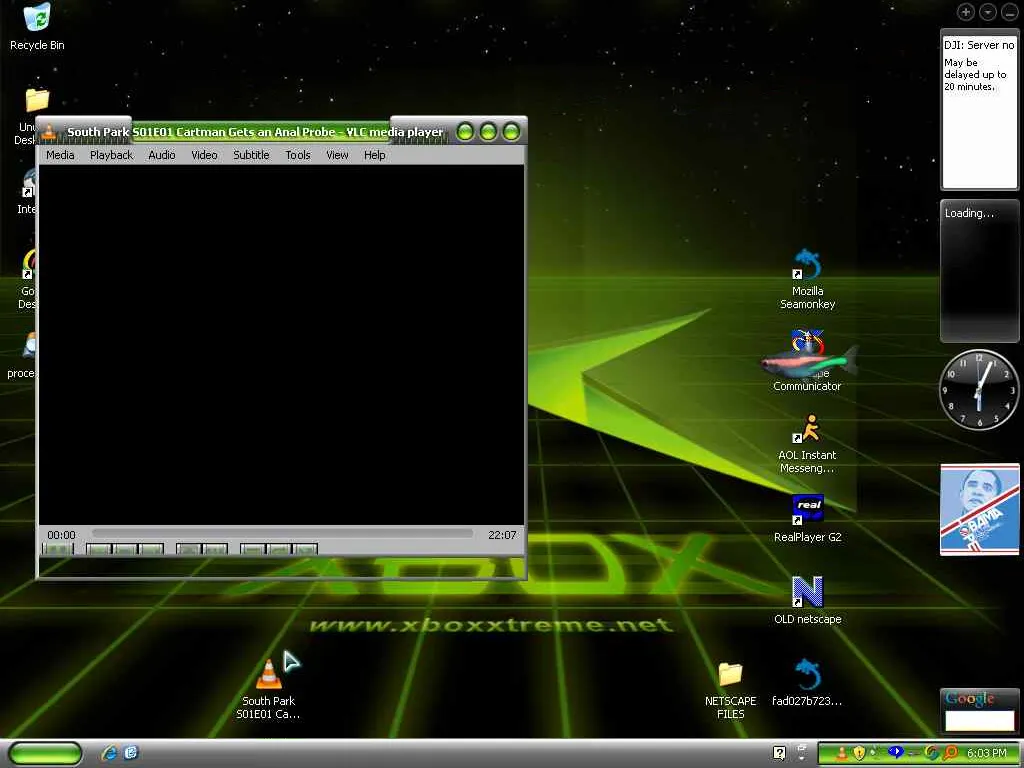Open the Media menu in VLC
1024x768 pixels.
(x=60, y=155)
